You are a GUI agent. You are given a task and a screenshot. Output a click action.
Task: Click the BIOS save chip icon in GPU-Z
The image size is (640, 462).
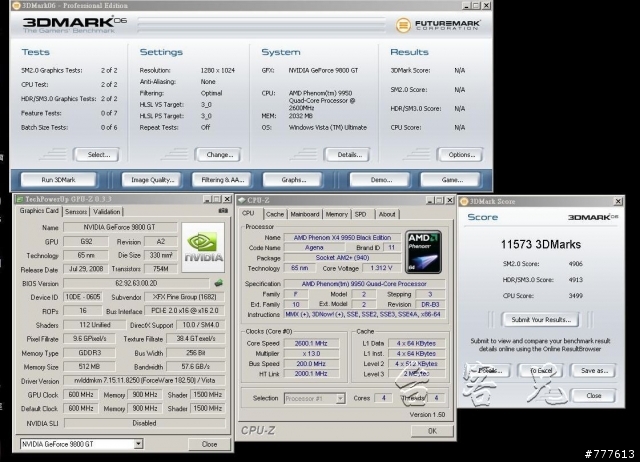218,282
